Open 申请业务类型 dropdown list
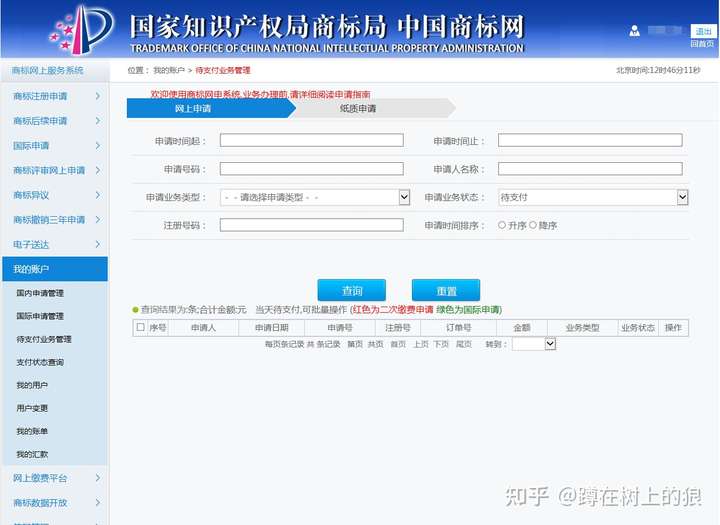The height and width of the screenshot is (525, 720). click(x=315, y=198)
